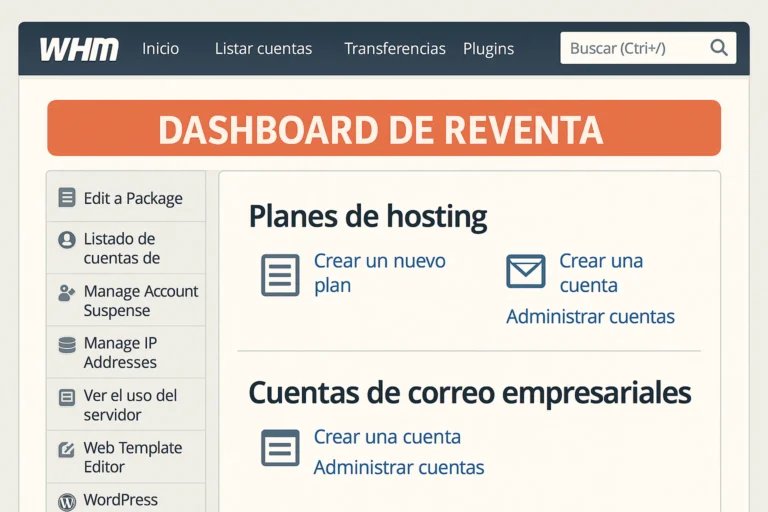
Task: Go to Transferencias in the navigation bar
Action: coord(395,49)
